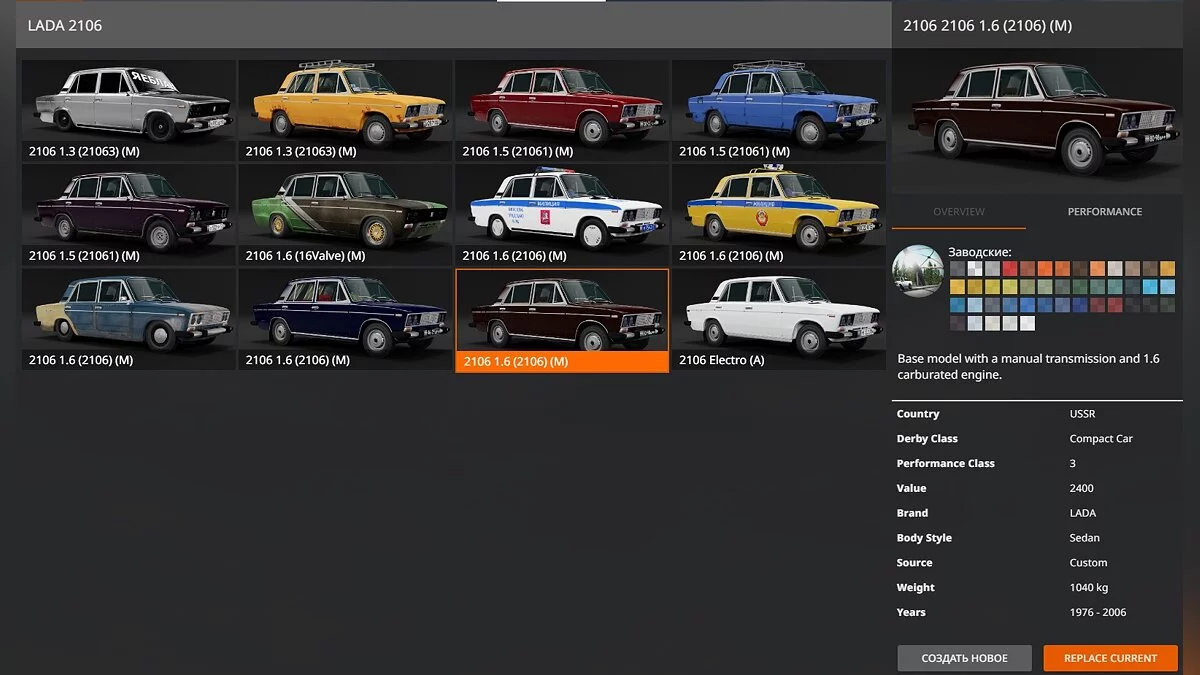
Task: Choose the yellow militia 2106 1.6 configuration
Action: pos(778,208)
